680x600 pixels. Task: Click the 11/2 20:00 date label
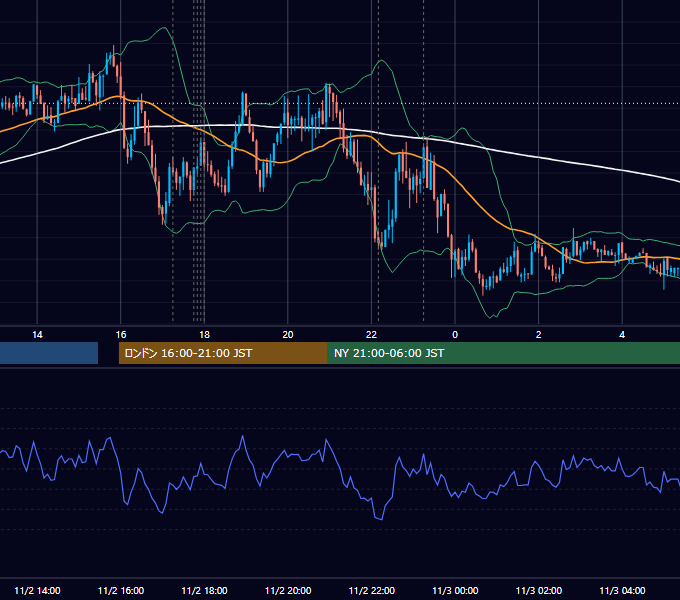click(288, 590)
